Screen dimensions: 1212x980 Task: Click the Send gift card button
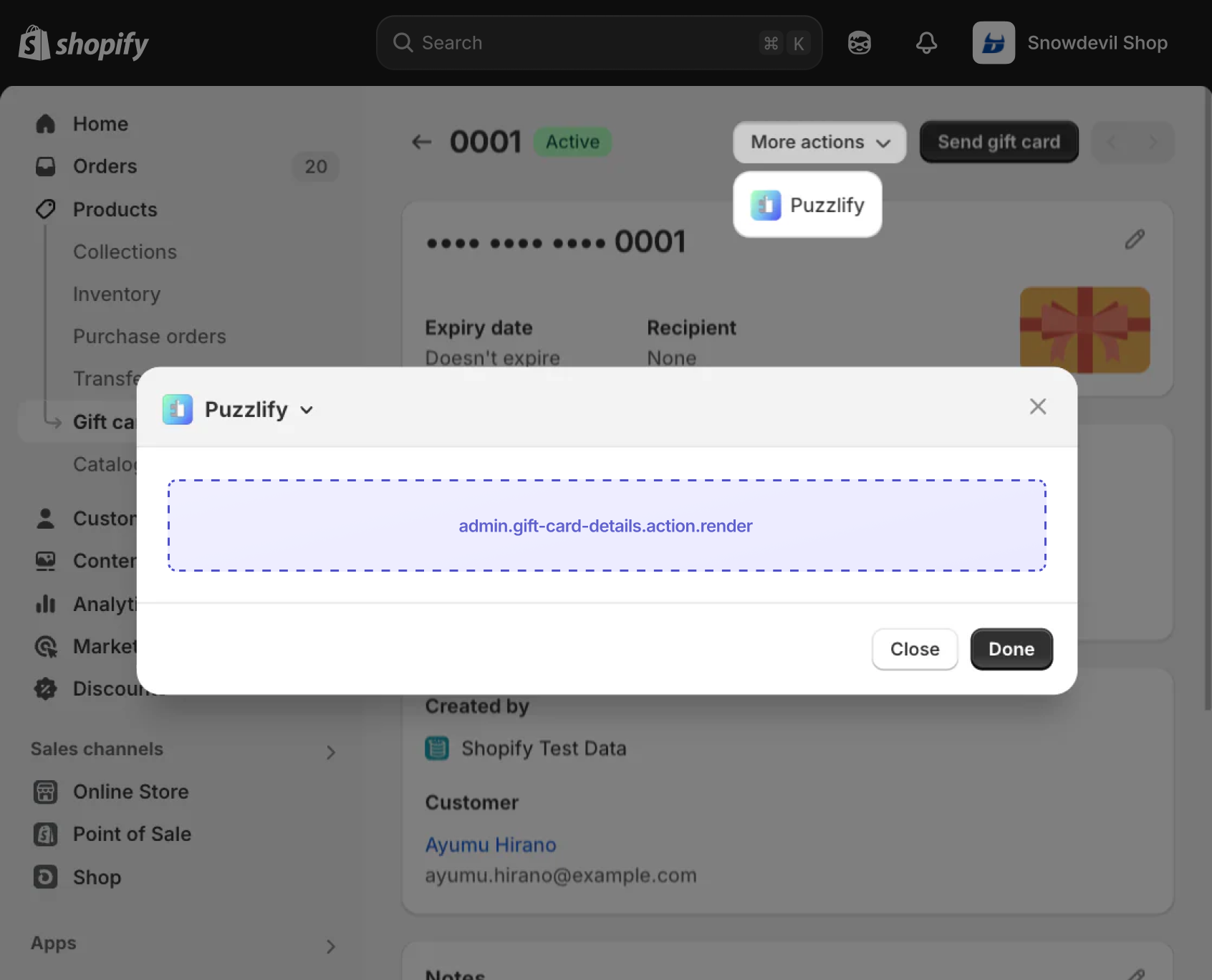(x=999, y=142)
